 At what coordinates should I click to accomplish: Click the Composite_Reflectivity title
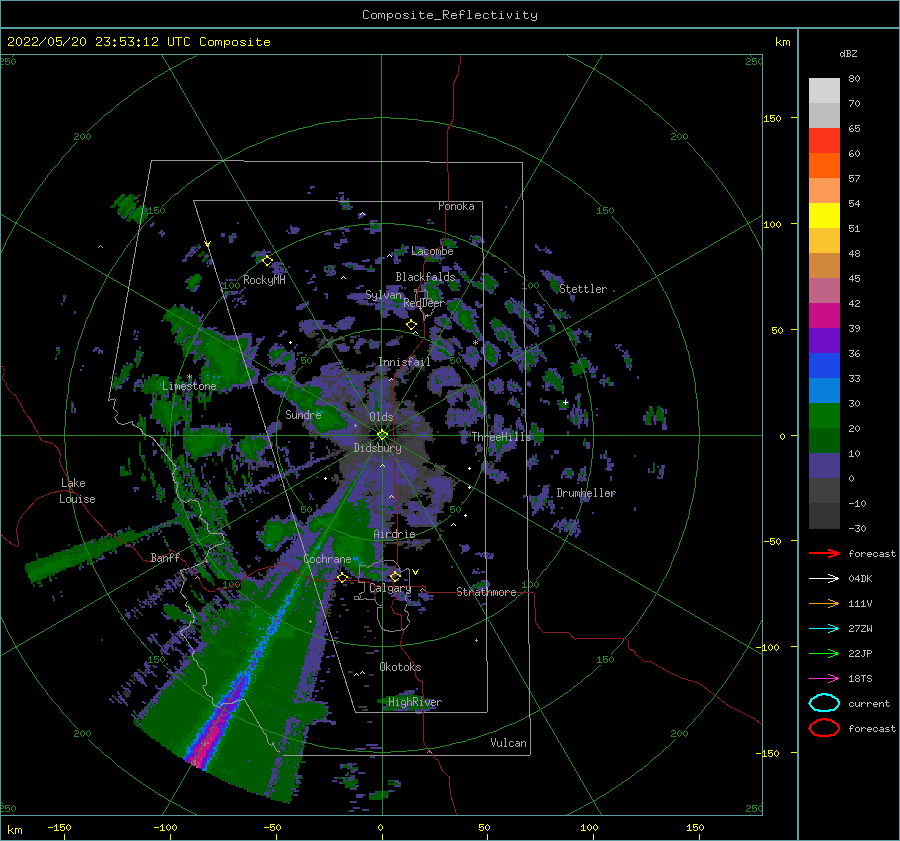tap(449, 15)
